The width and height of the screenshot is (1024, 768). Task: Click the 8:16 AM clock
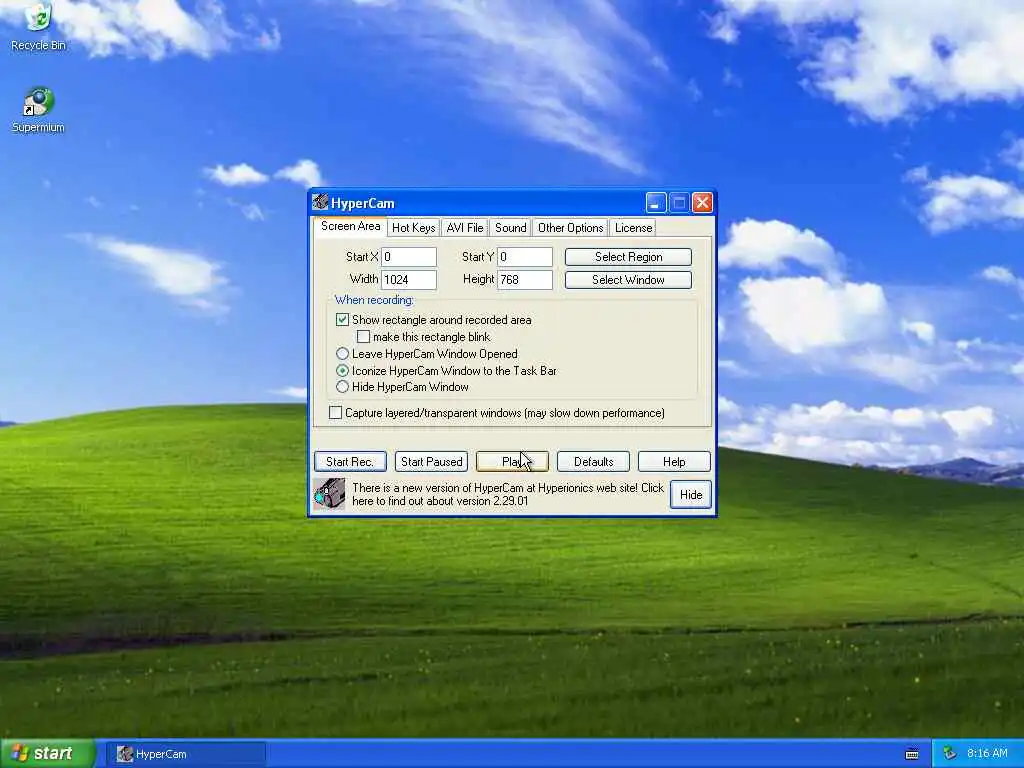[x=987, y=754]
